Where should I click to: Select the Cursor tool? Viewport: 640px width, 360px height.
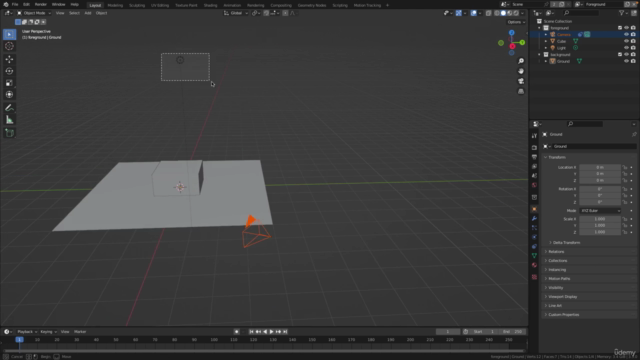9,46
